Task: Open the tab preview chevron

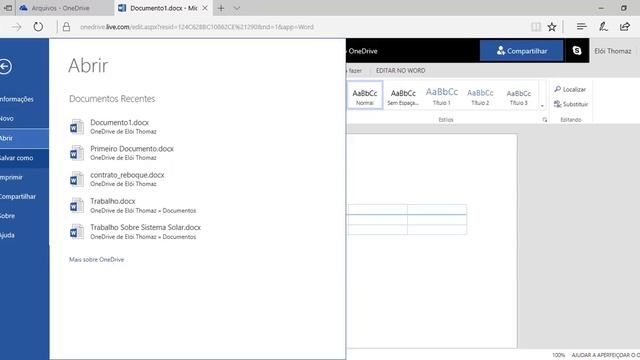Action: click(236, 8)
